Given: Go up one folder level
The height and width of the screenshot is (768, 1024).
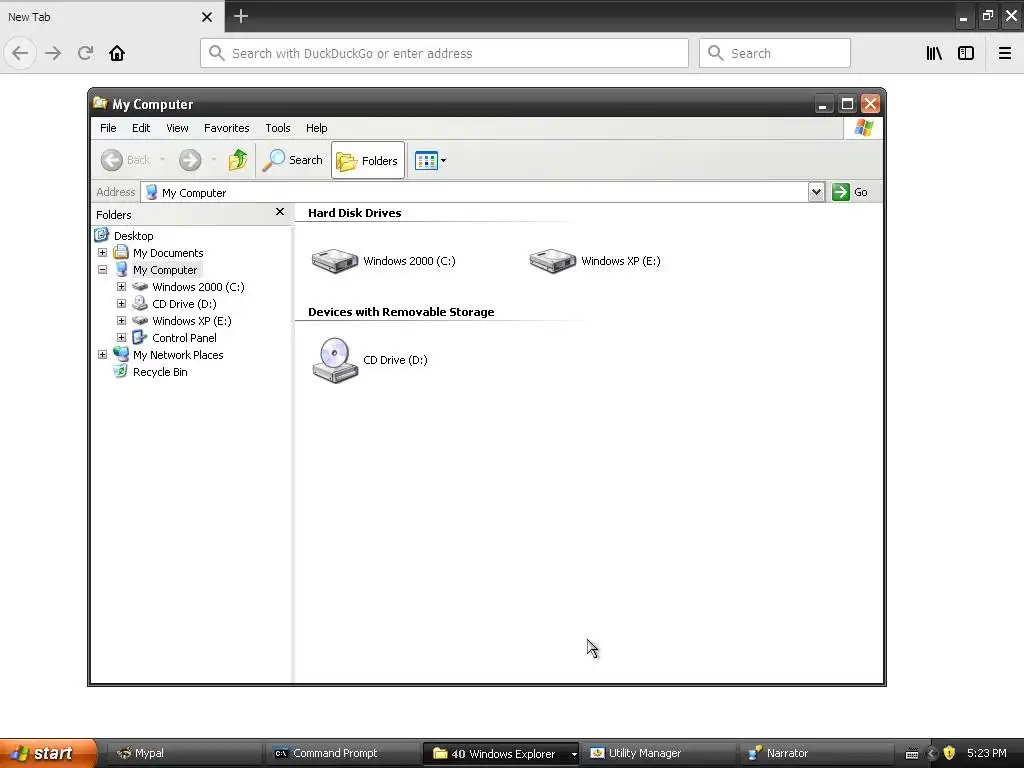Looking at the screenshot, I should [x=238, y=160].
